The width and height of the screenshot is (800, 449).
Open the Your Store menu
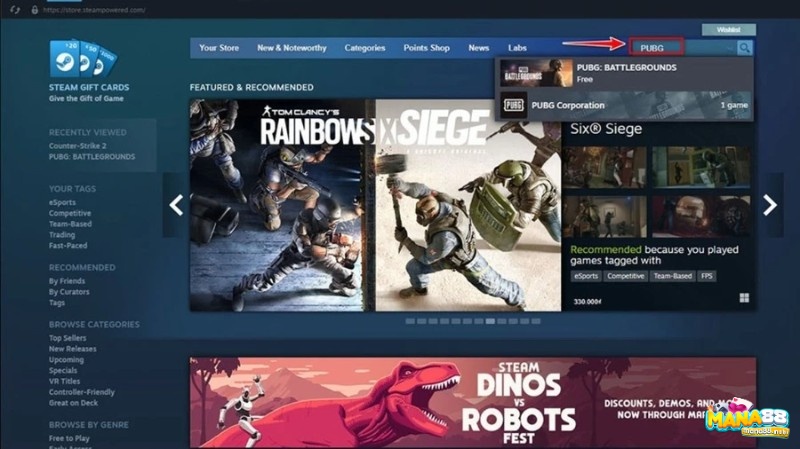click(219, 48)
